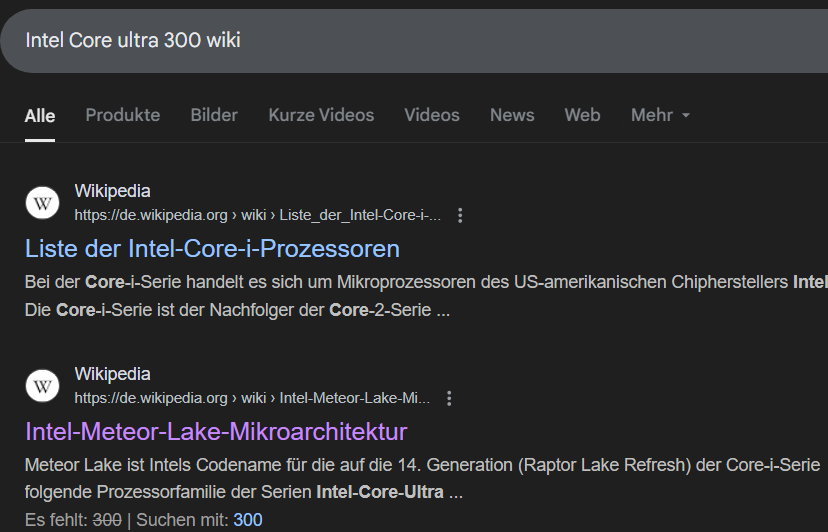Click the struck-through '300' in 'Es fehlt'
Screen dimensions: 828x532
tap(107, 520)
